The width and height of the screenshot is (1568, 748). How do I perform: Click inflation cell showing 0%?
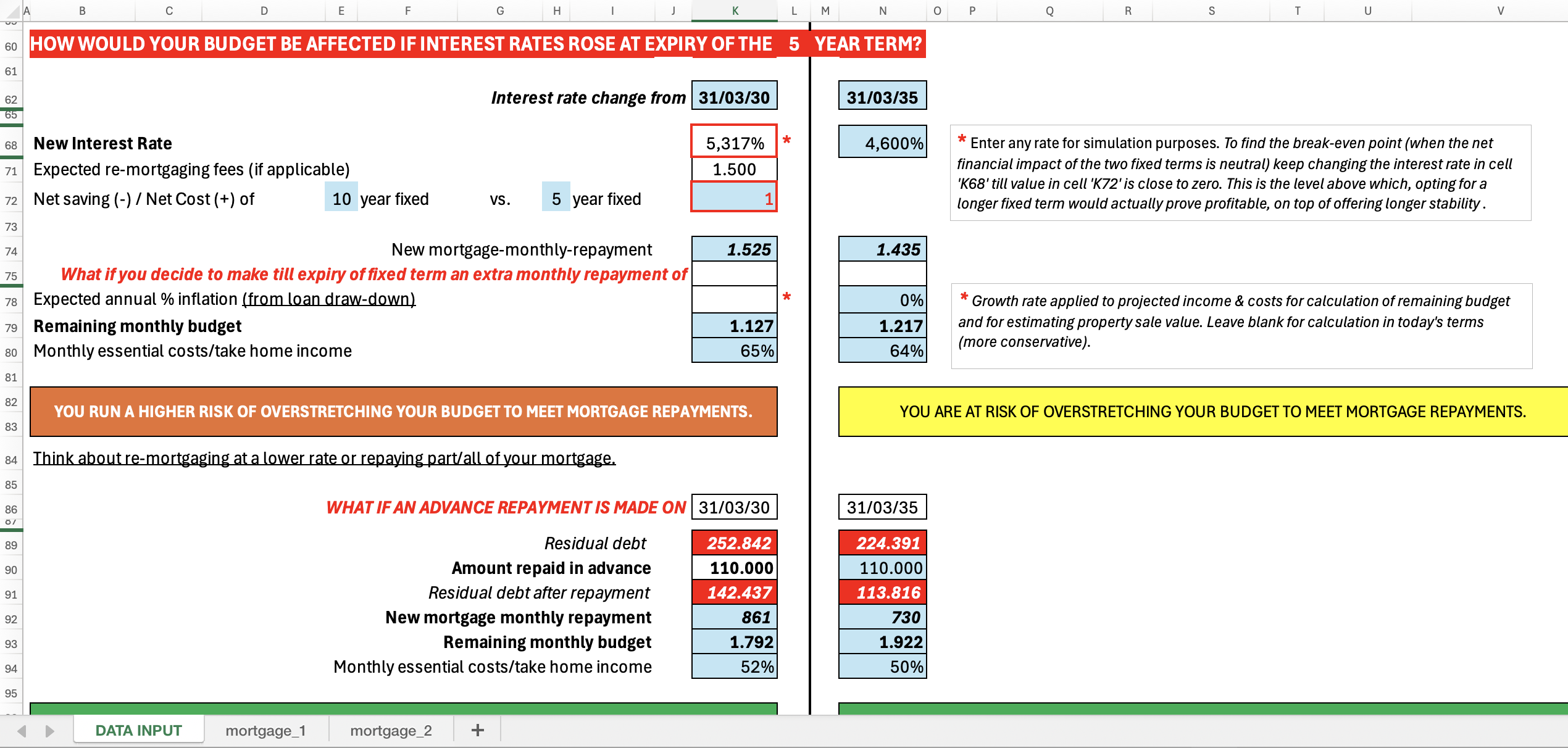tap(882, 299)
